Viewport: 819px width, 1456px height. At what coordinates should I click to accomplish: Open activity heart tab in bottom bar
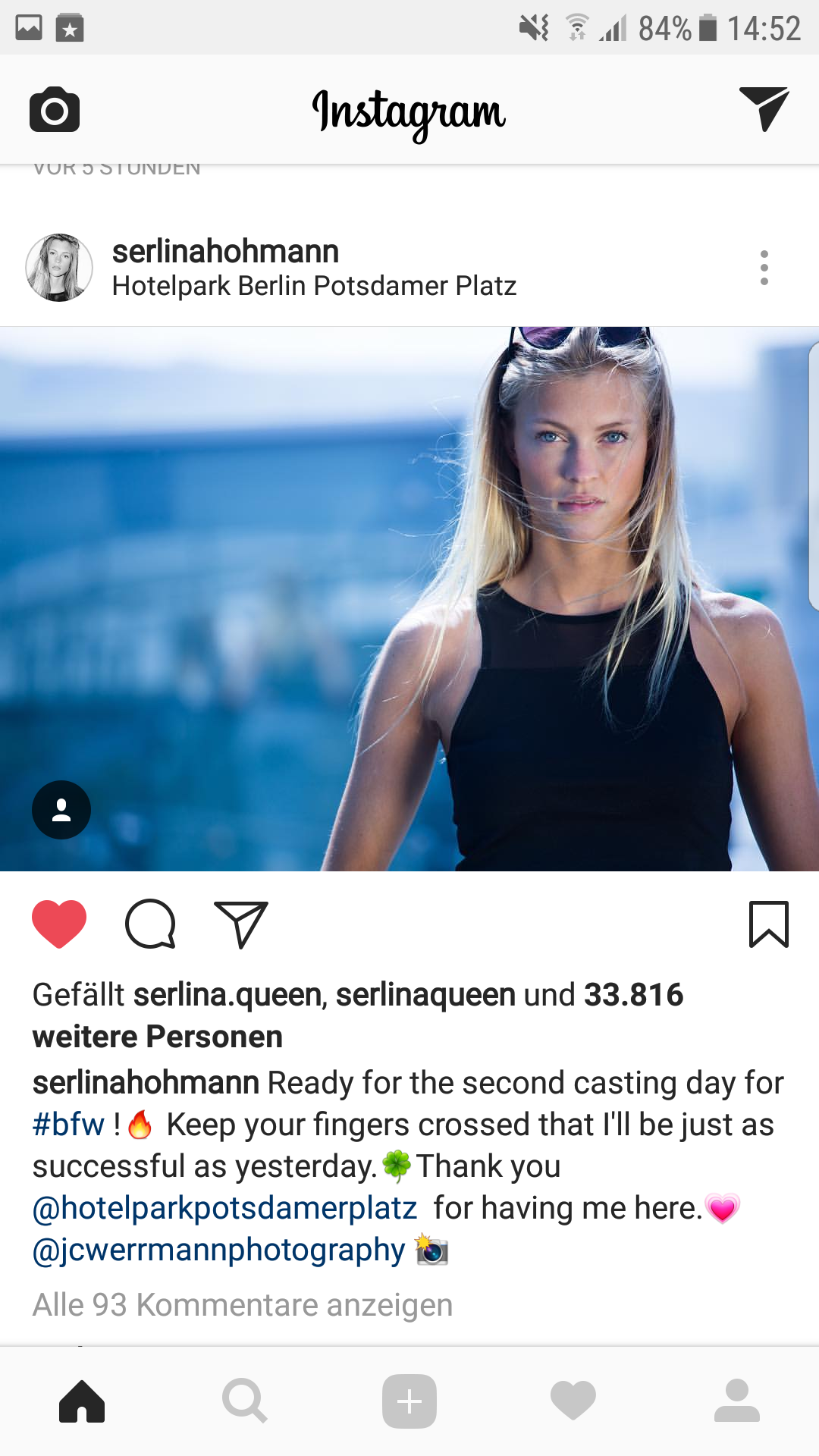point(573,1401)
